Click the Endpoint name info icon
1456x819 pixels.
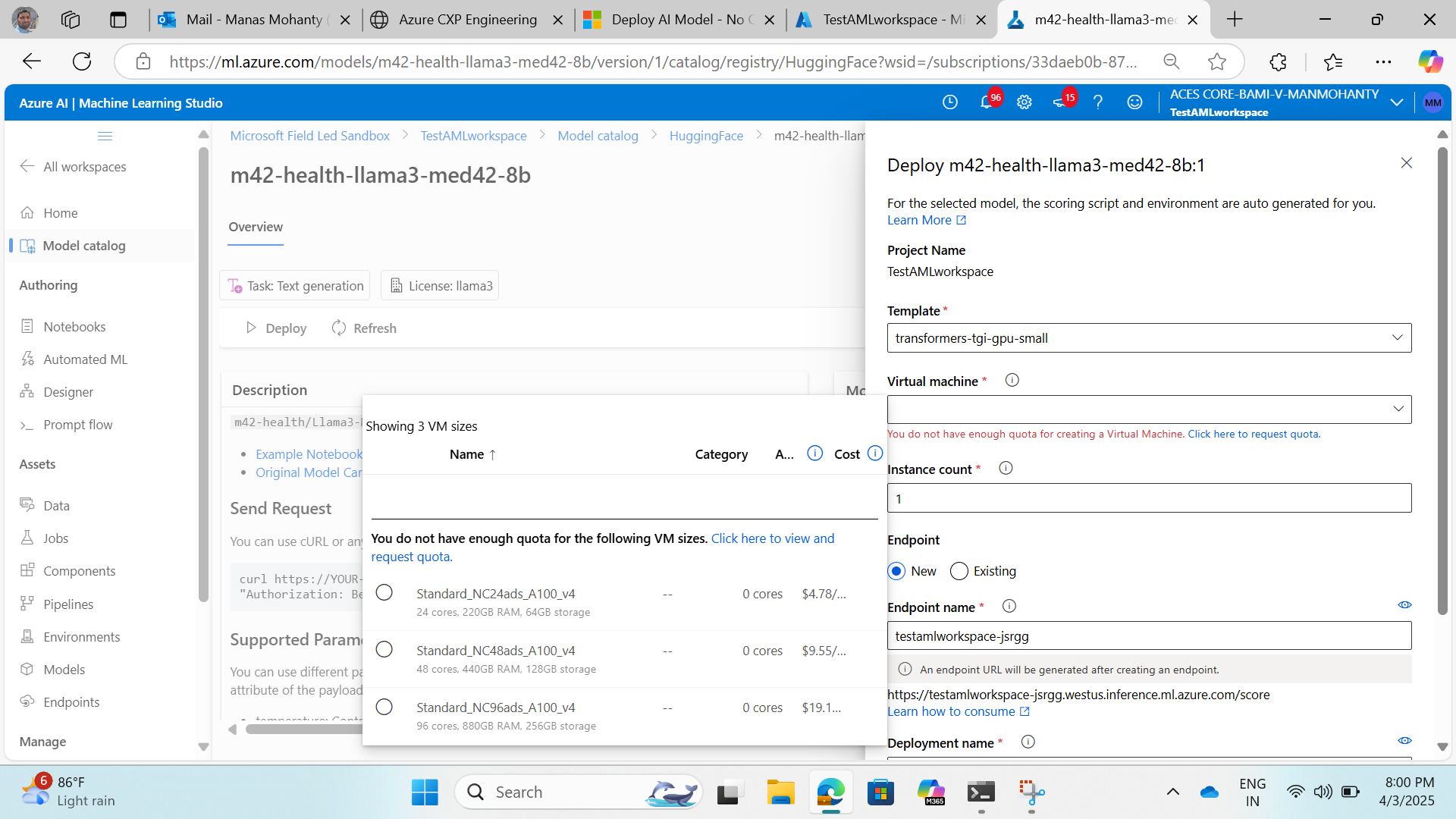click(x=1009, y=607)
